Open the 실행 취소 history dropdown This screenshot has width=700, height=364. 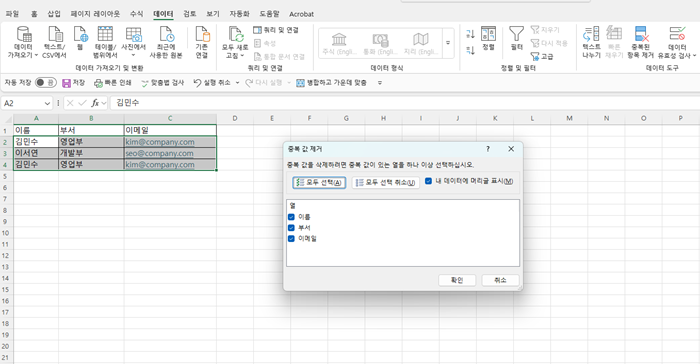coord(237,83)
